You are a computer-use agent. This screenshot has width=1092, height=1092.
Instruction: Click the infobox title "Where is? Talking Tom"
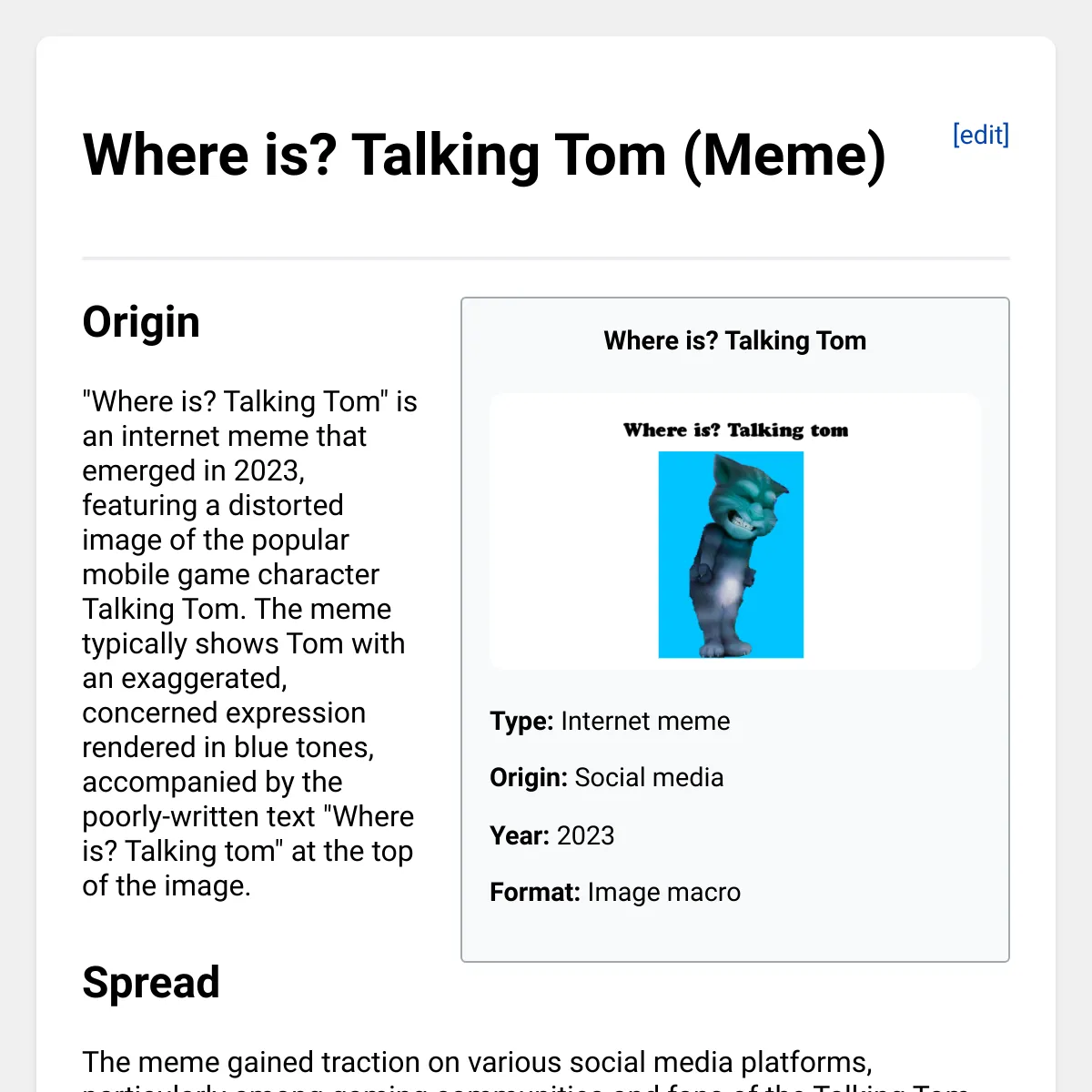pos(734,340)
